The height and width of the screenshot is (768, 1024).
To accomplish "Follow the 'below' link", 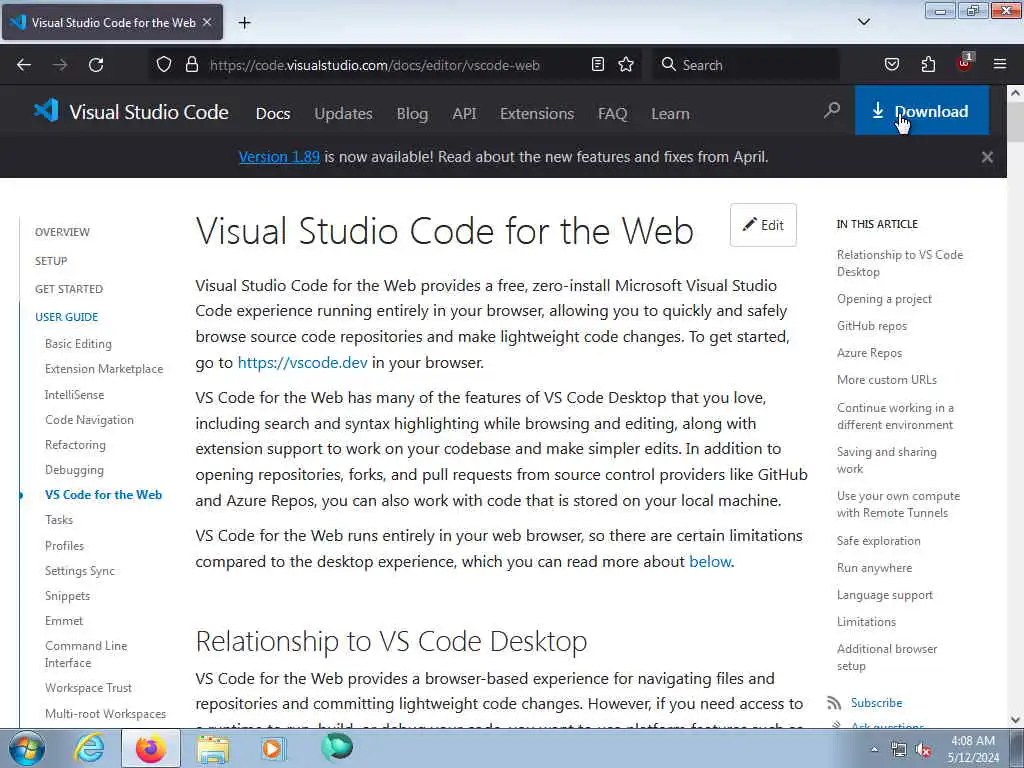I will pos(710,562).
